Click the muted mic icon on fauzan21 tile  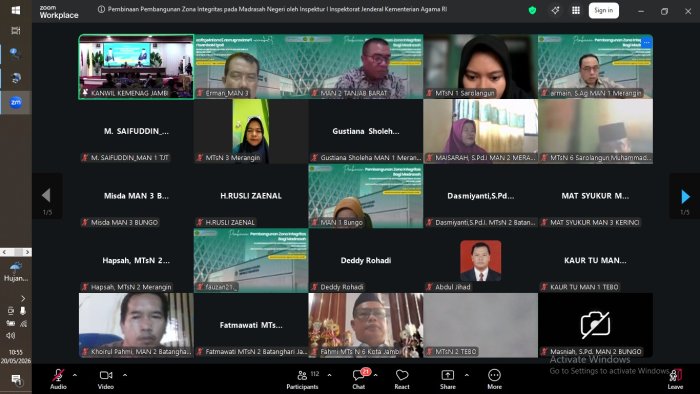(x=200, y=287)
